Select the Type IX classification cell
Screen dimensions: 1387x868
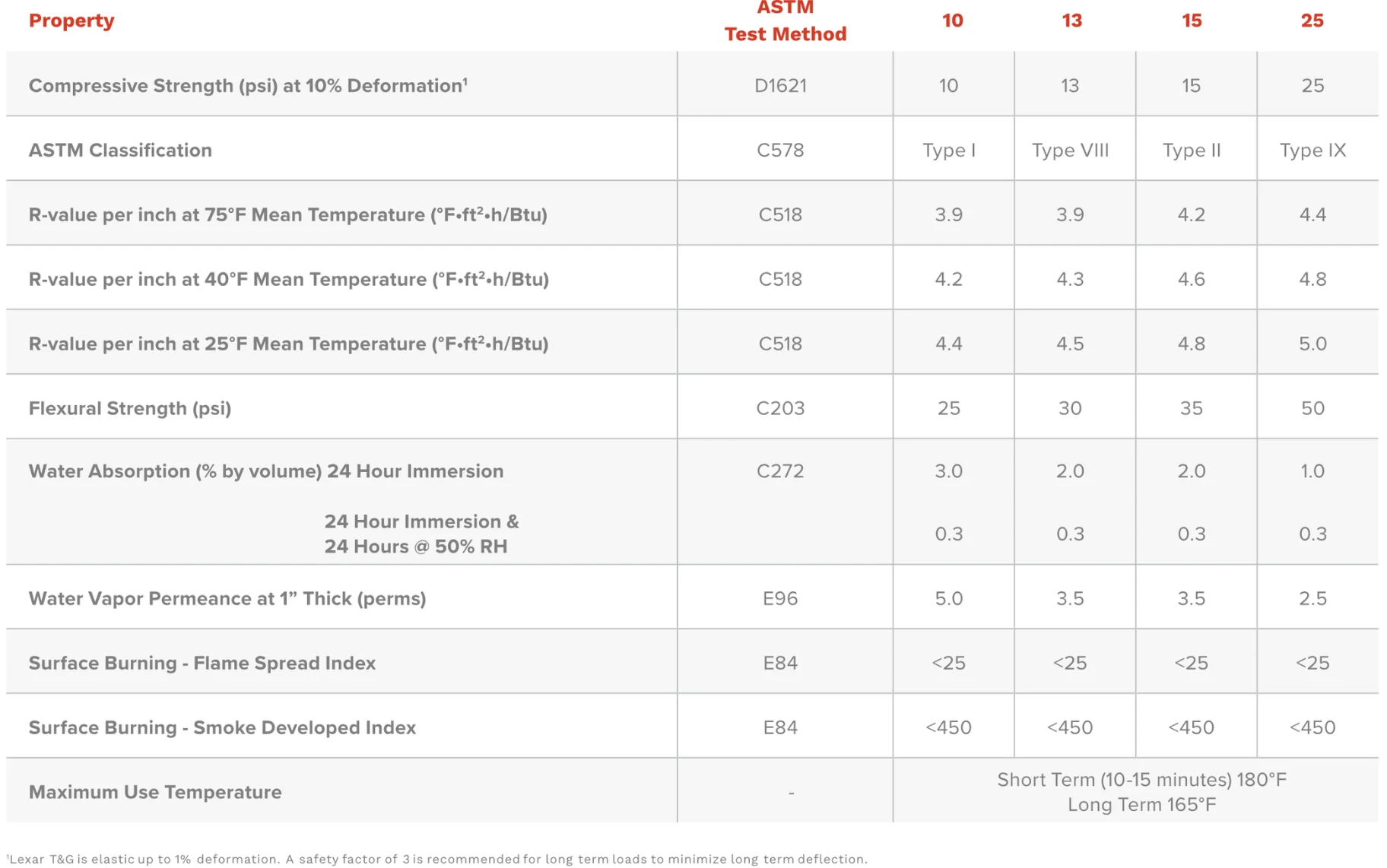point(1312,150)
